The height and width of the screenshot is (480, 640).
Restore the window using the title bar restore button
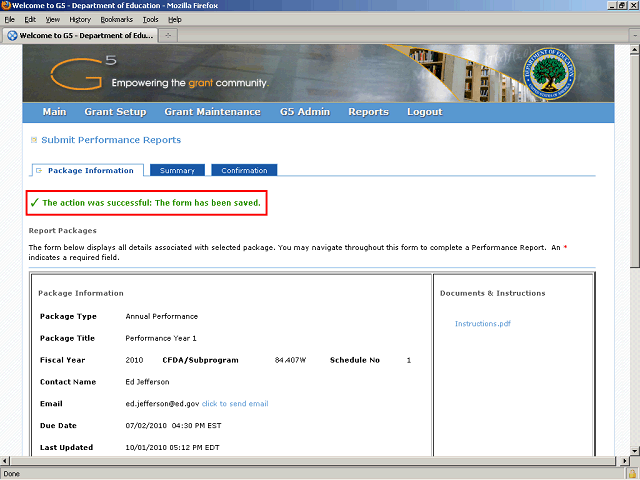click(622, 5)
